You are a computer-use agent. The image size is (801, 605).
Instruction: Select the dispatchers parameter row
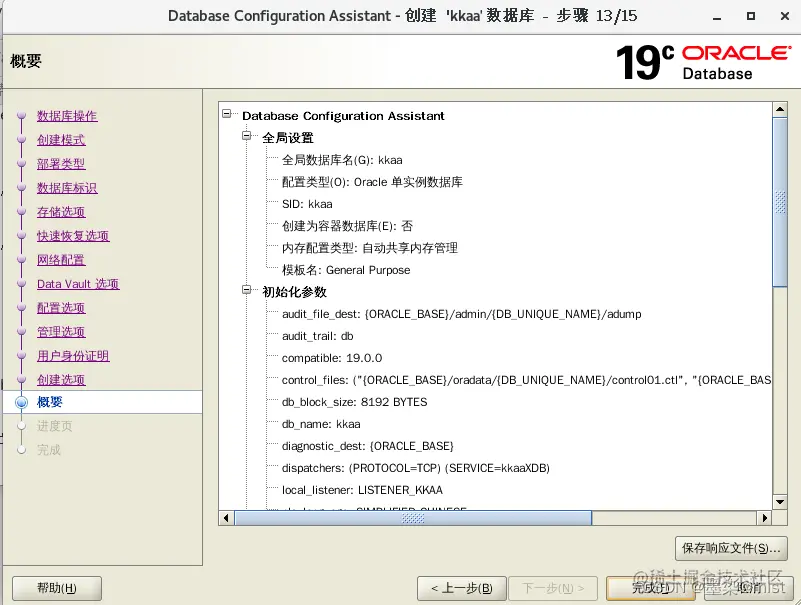(x=415, y=468)
